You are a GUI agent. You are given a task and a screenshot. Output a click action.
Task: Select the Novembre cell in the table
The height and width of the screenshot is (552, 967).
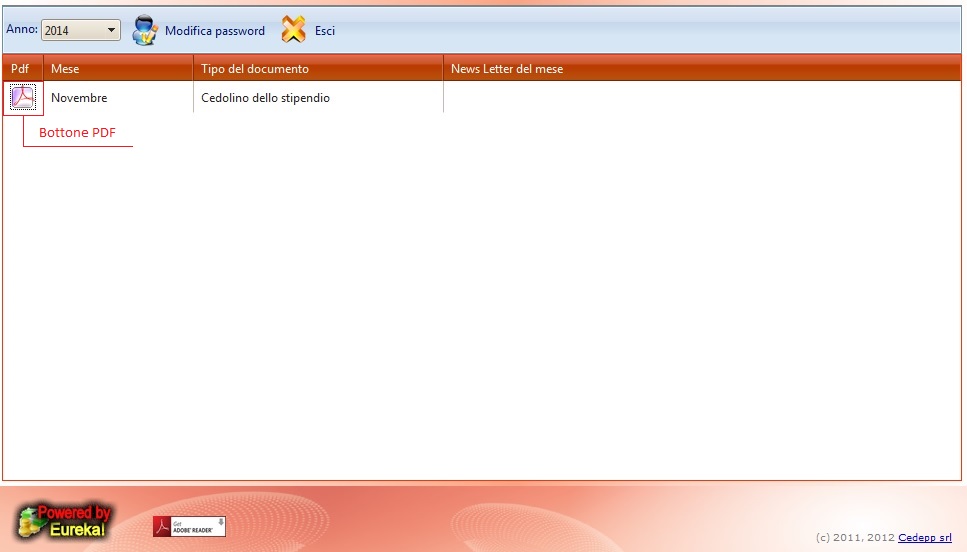(x=79, y=98)
